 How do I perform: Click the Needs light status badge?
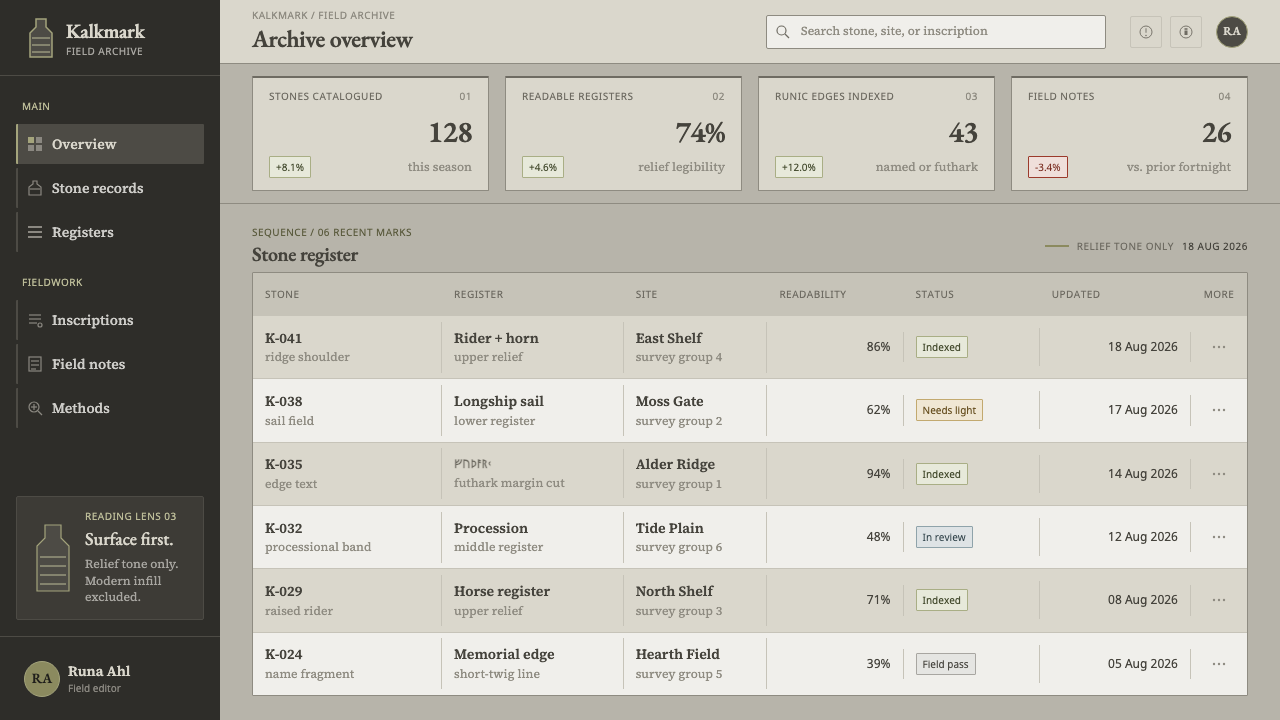[949, 410]
